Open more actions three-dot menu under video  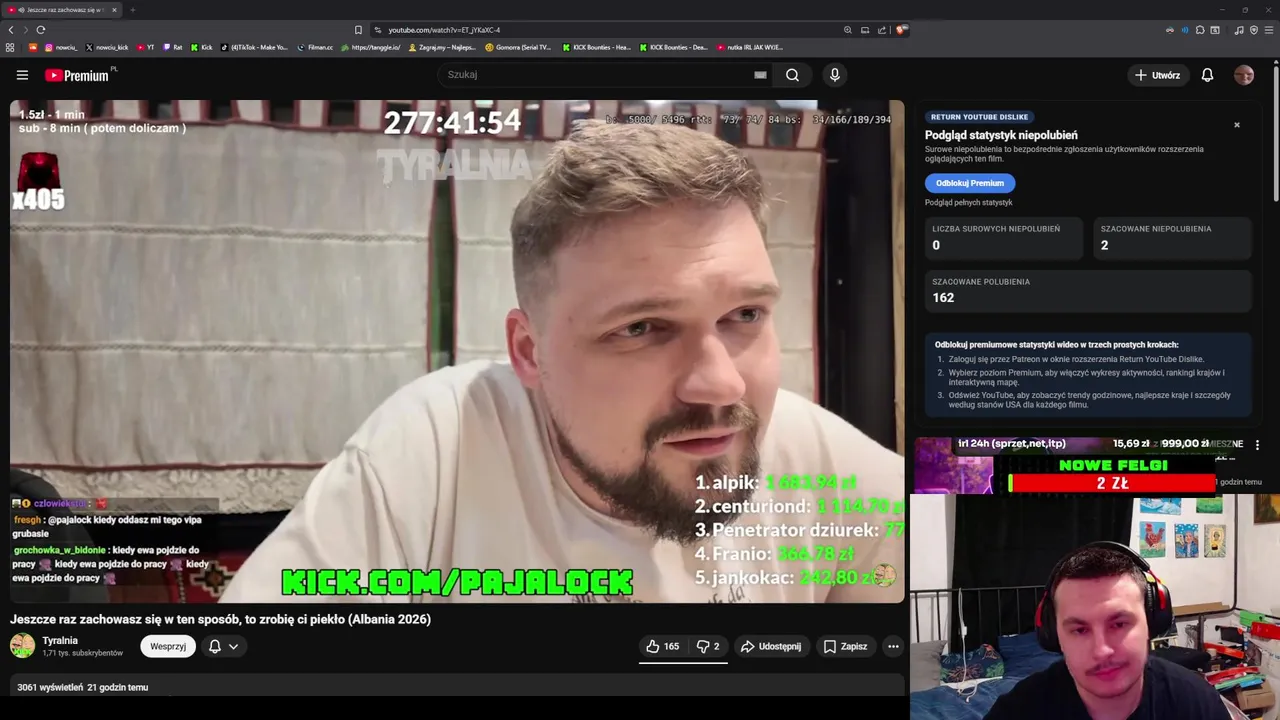click(x=893, y=647)
